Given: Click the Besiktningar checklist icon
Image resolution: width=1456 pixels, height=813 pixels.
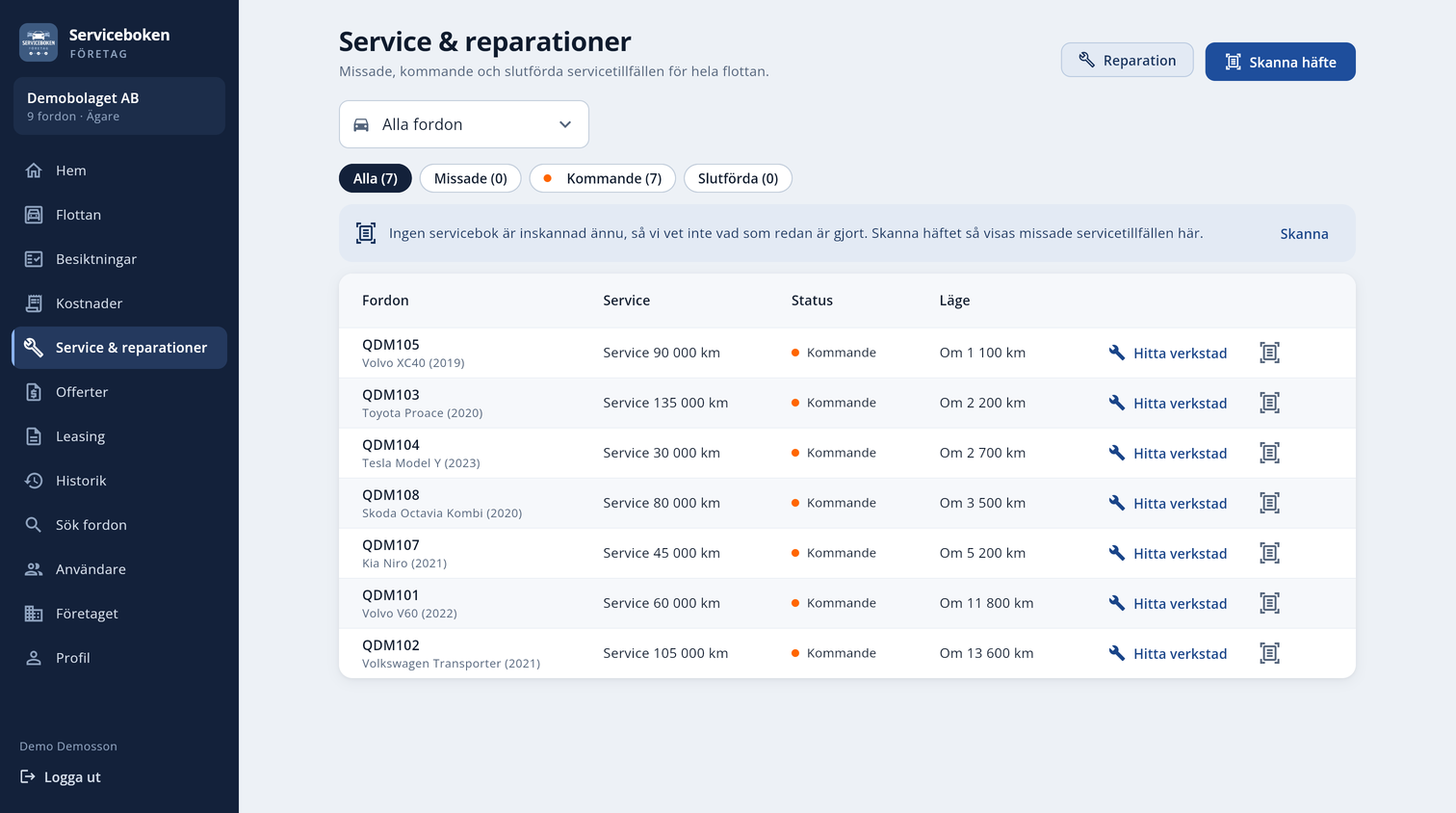Looking at the screenshot, I should [34, 259].
